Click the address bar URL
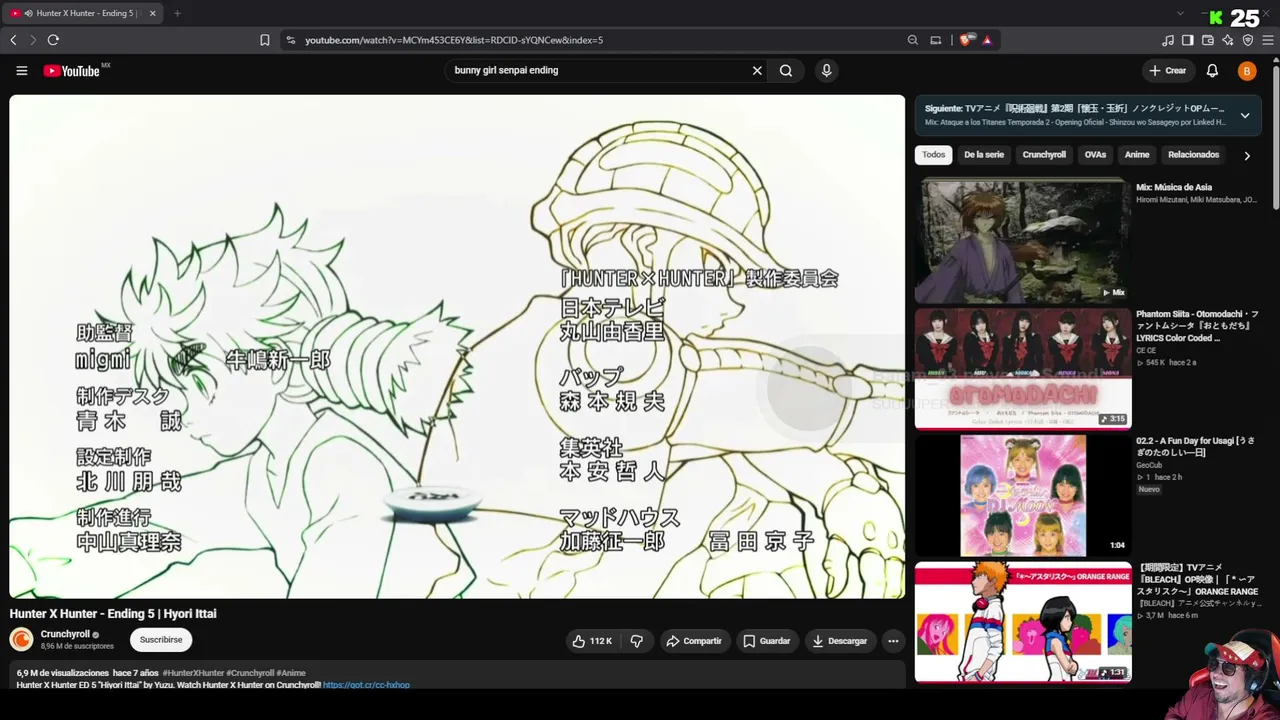Image resolution: width=1280 pixels, height=720 pixels. click(454, 40)
